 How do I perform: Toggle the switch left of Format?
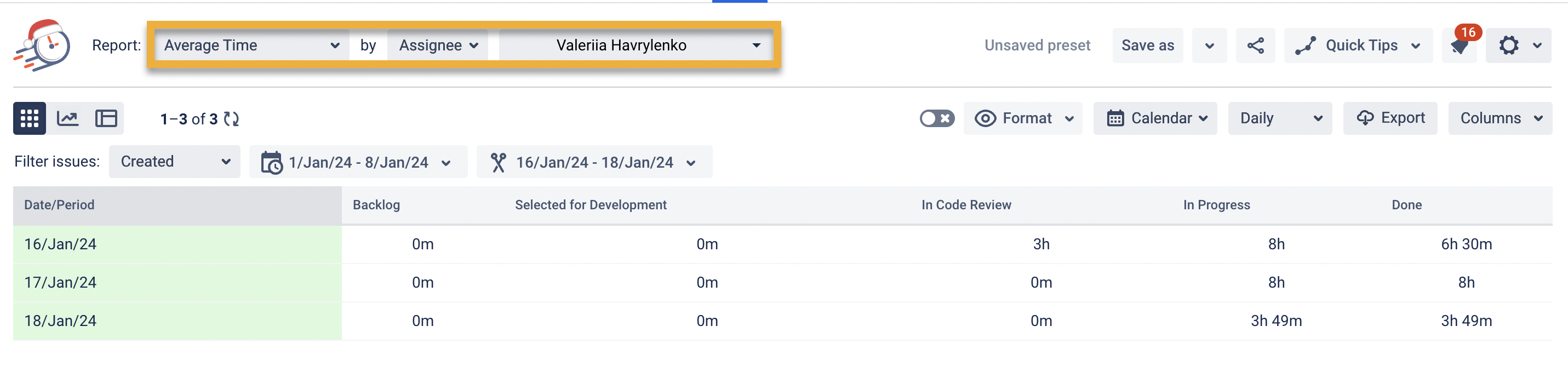(x=937, y=118)
